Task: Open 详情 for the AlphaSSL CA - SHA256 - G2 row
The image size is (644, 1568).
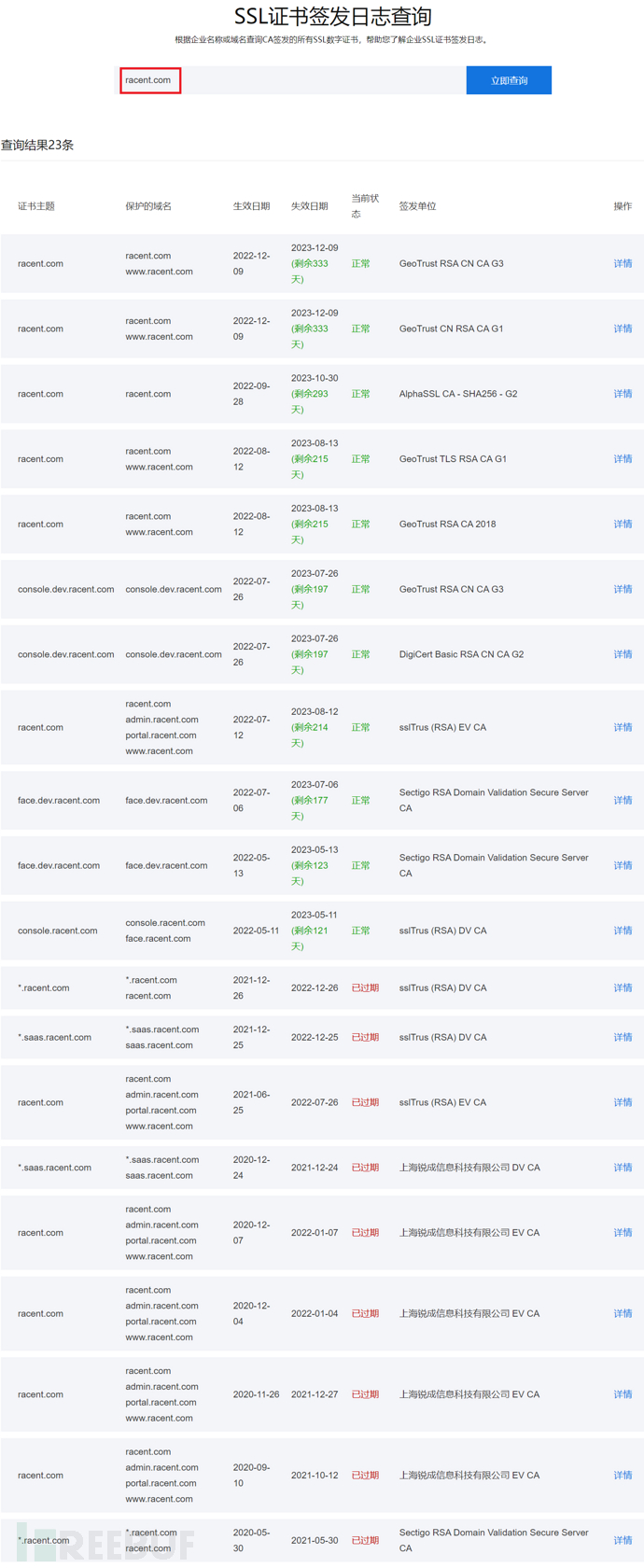Action: click(x=623, y=394)
